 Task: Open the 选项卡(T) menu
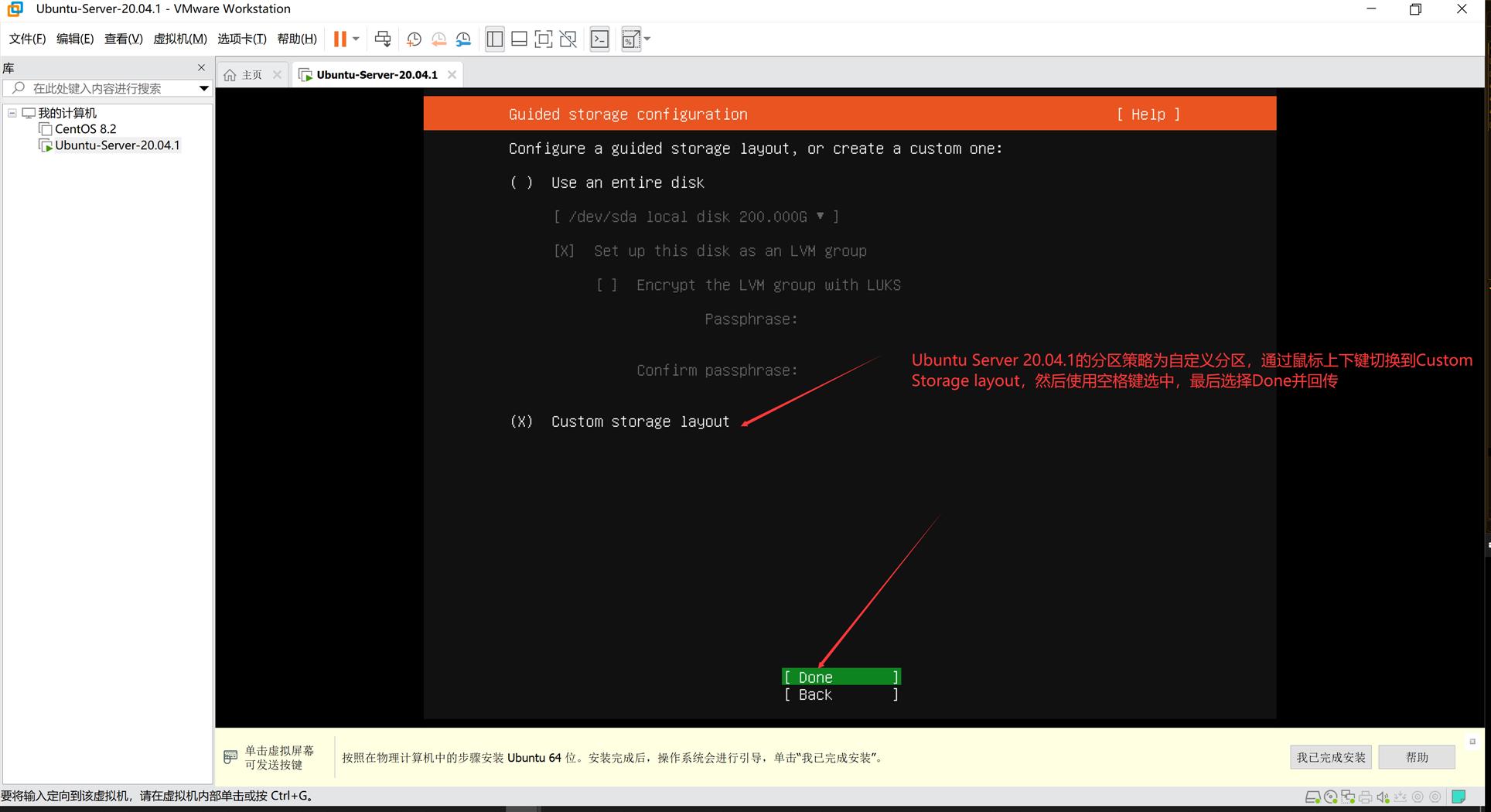242,39
